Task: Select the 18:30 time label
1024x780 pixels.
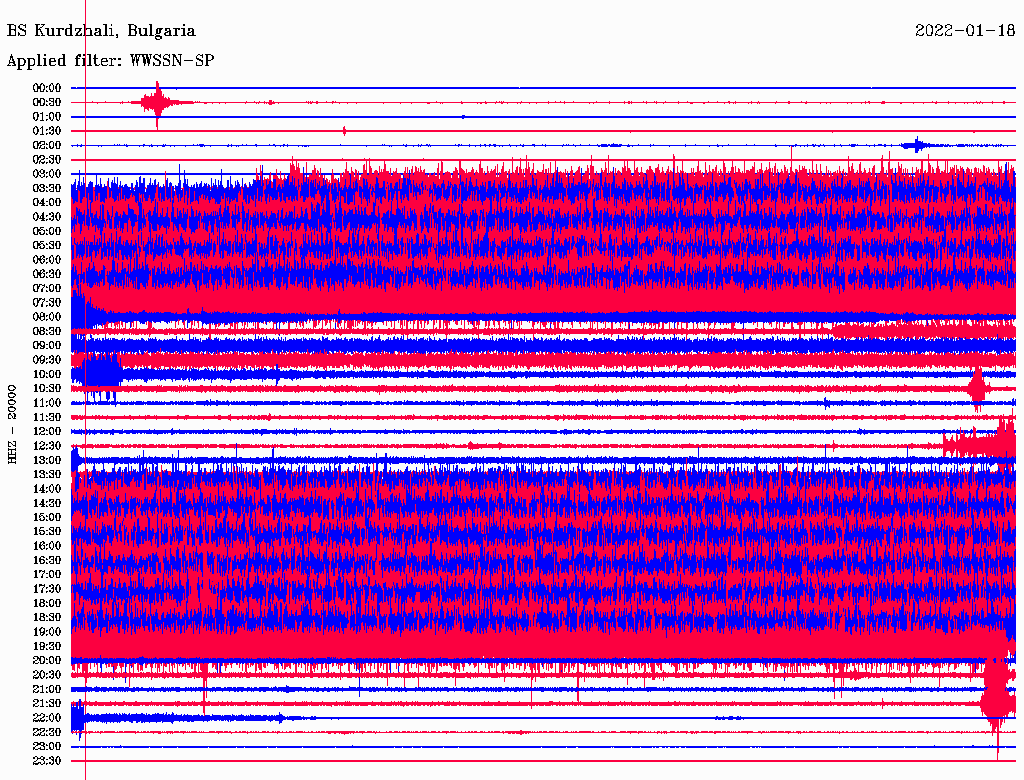Action: (x=47, y=617)
